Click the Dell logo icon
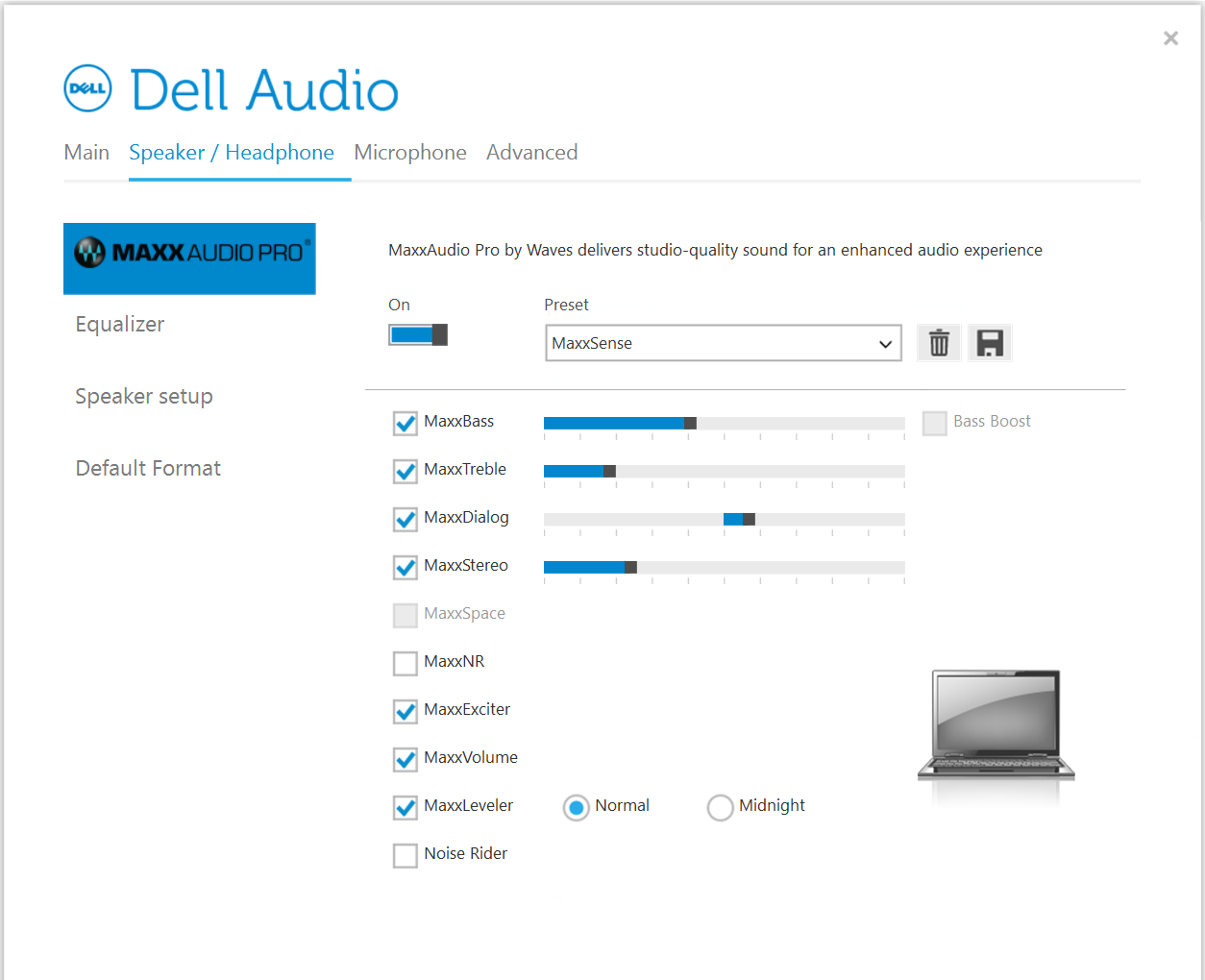This screenshot has height=980, width=1205. click(x=87, y=88)
